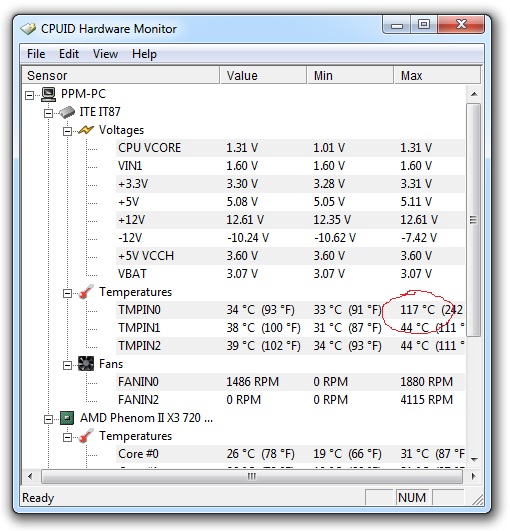This screenshot has height=531, width=510.
Task: Click the PPM-PC computer icon
Action: click(x=49, y=94)
